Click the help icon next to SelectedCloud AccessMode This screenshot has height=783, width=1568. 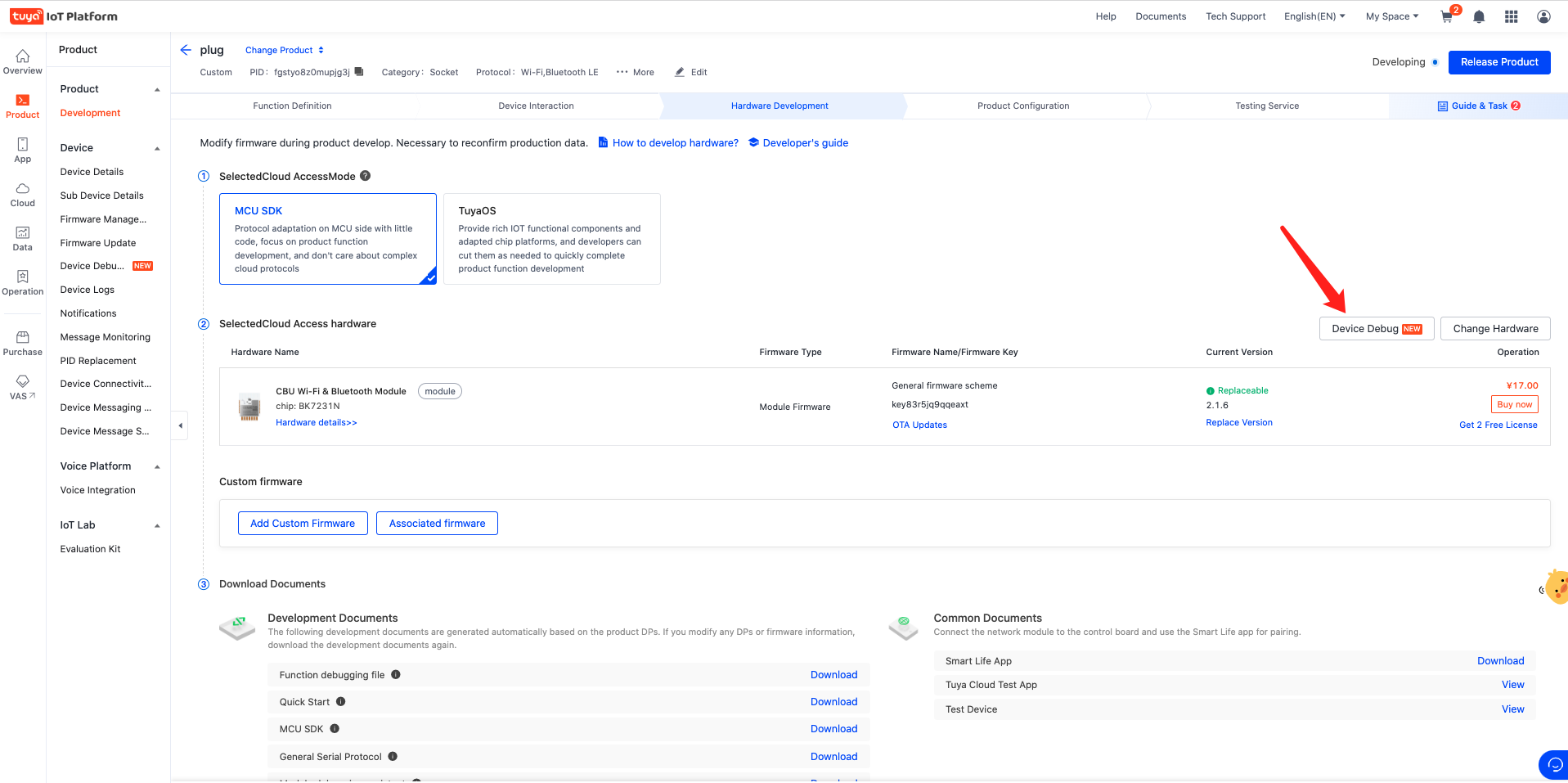click(366, 175)
